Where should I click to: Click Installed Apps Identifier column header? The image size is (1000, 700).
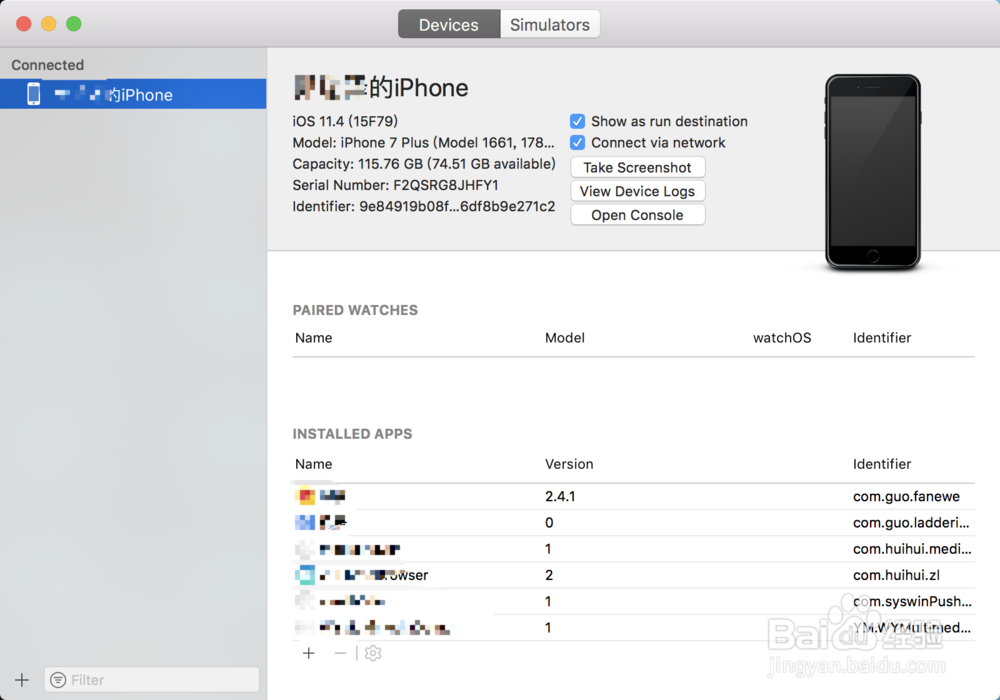pyautogui.click(x=882, y=463)
